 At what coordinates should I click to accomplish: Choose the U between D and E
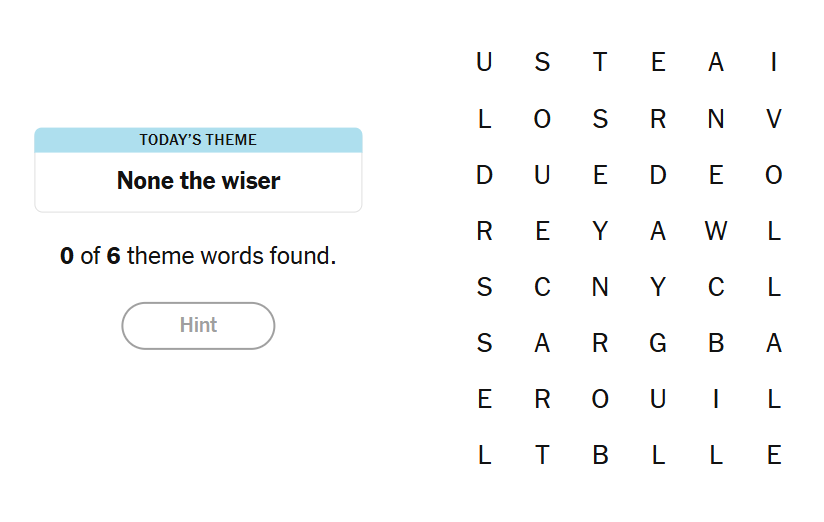(x=542, y=175)
